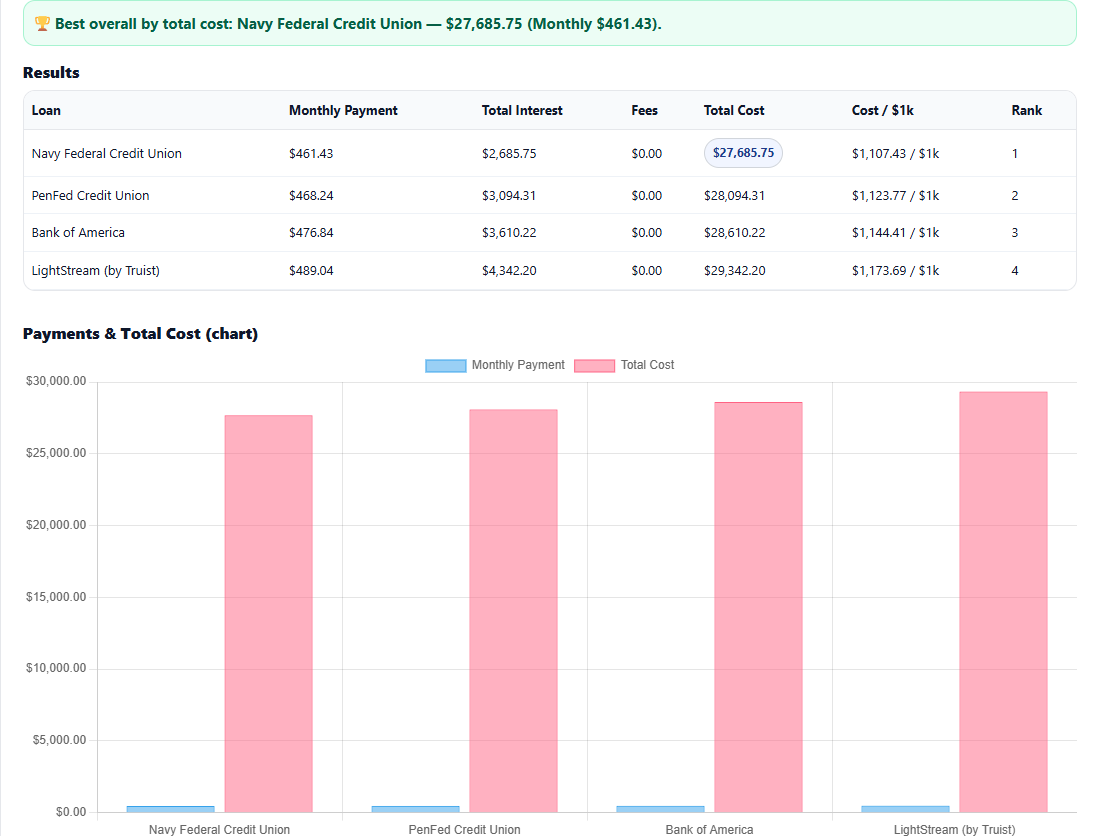Click the Total Cost legend label

click(648, 365)
